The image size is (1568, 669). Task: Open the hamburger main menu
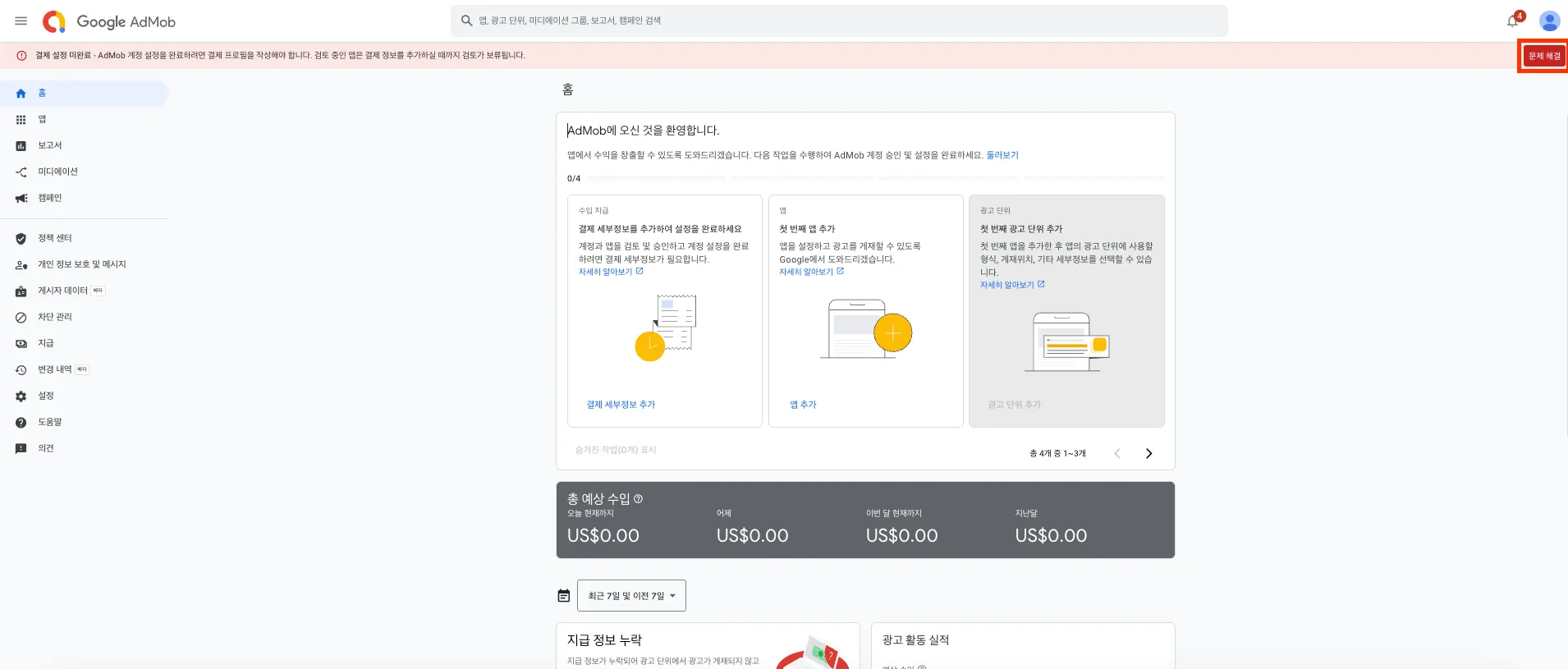[x=21, y=21]
